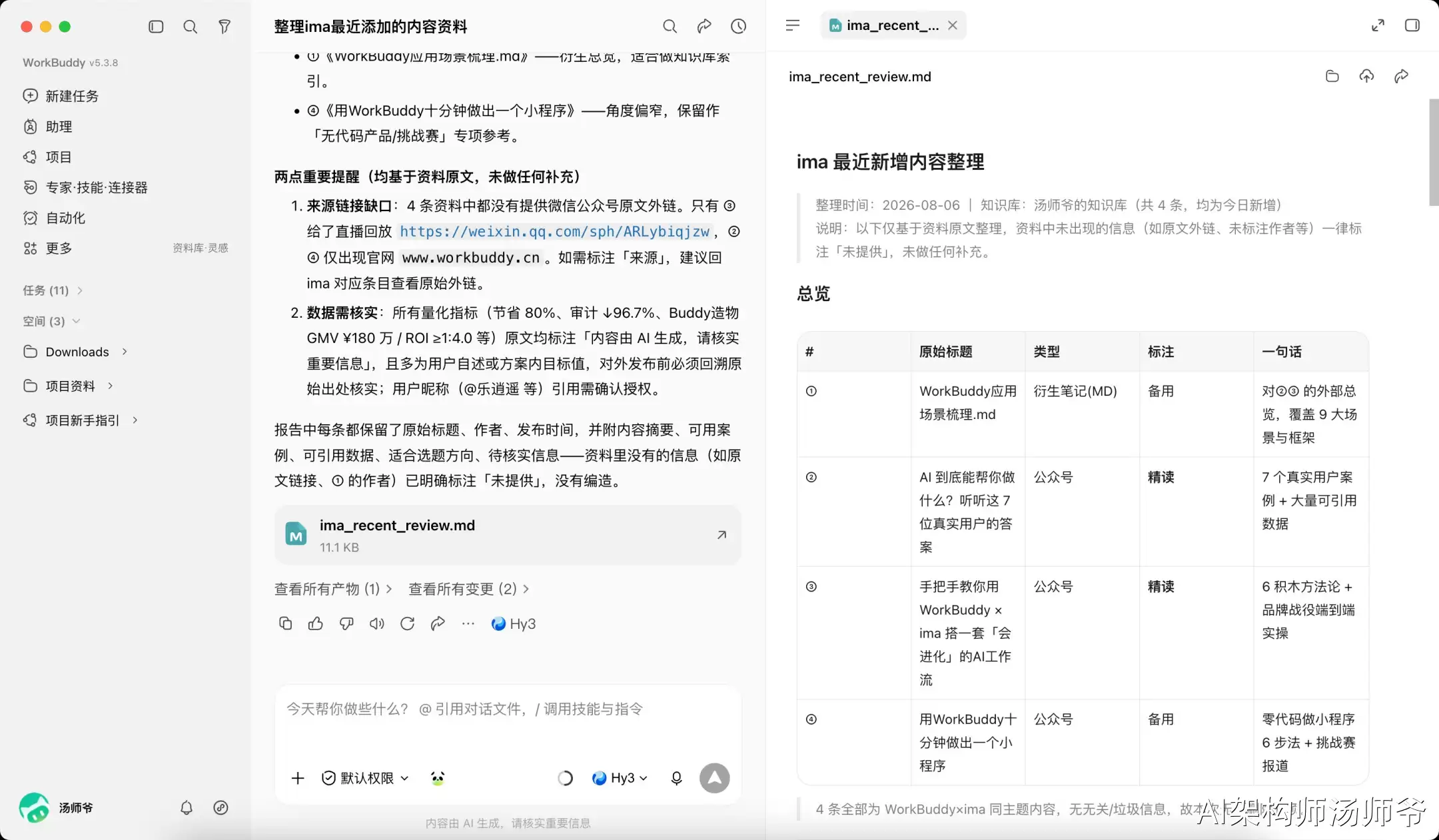Open 查看所有产物 (1) link
The height and width of the screenshot is (840, 1439).
click(x=333, y=589)
